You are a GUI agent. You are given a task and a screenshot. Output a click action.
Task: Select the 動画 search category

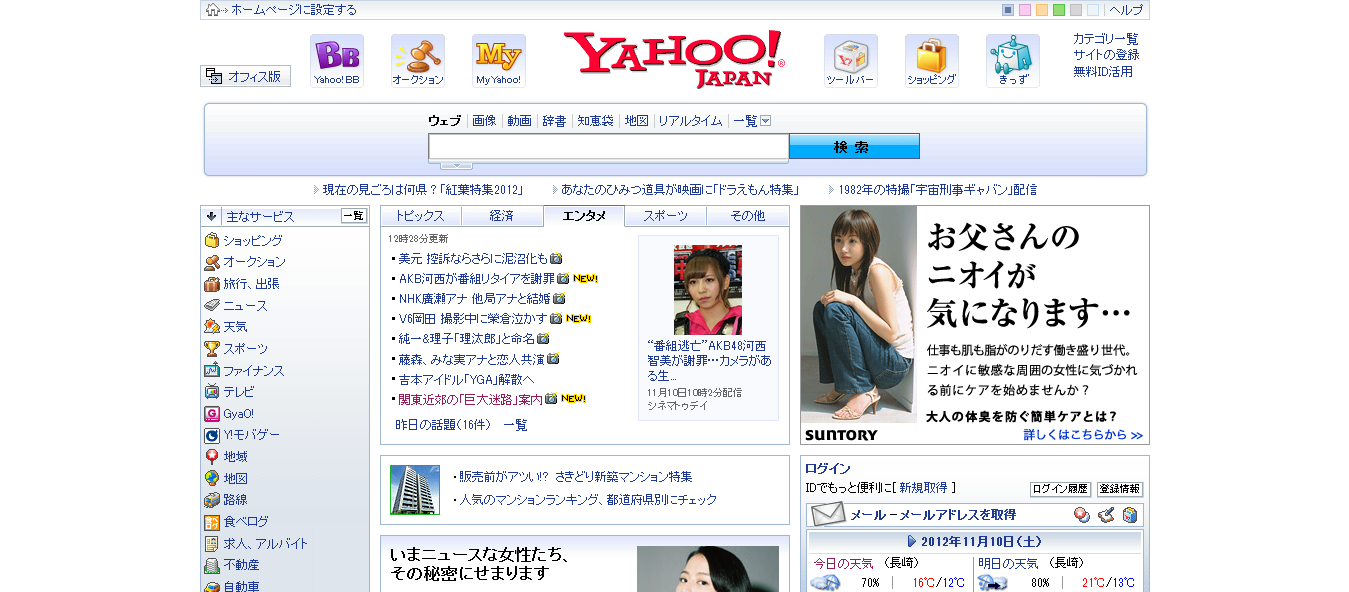(x=519, y=121)
